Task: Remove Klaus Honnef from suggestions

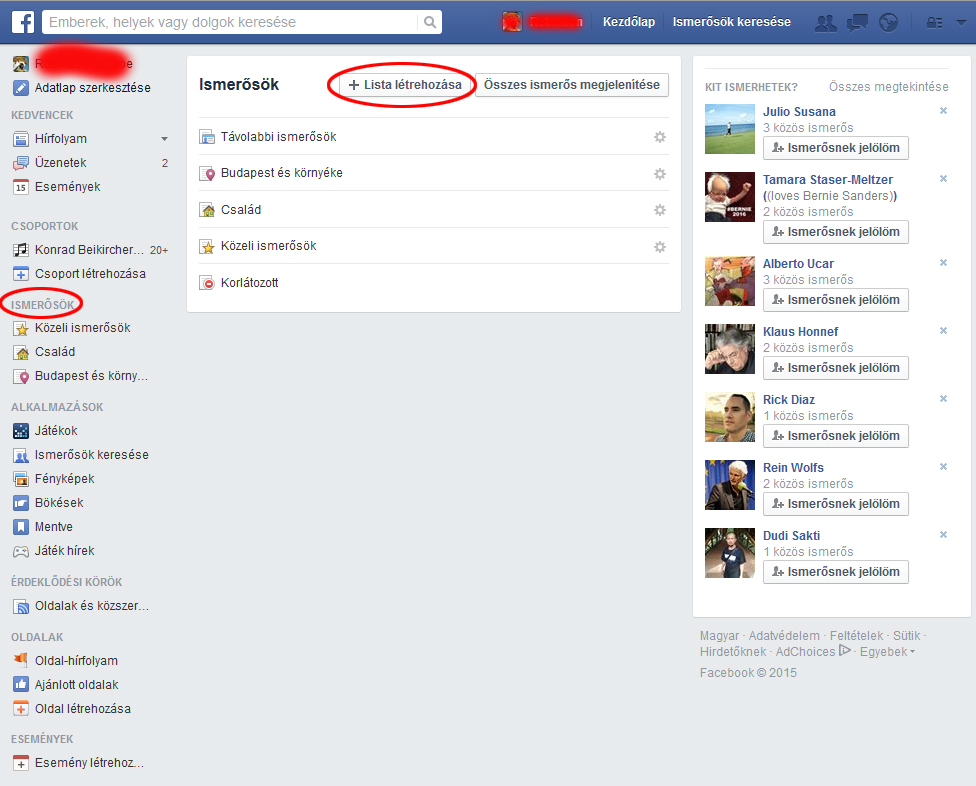Action: pos(943,331)
